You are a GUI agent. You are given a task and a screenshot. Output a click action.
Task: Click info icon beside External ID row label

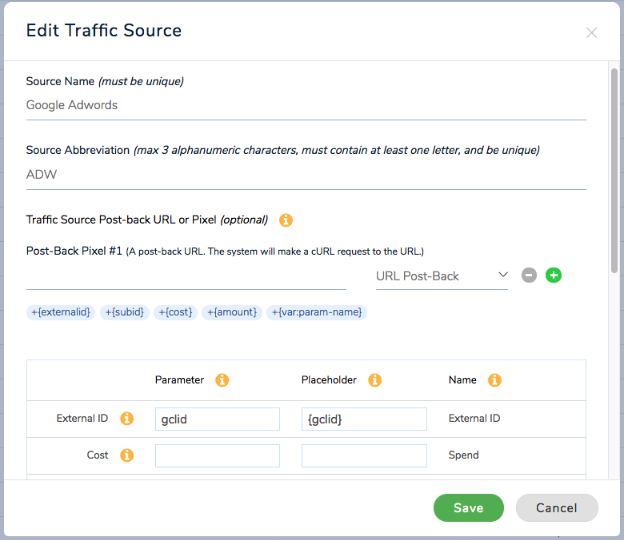127,418
